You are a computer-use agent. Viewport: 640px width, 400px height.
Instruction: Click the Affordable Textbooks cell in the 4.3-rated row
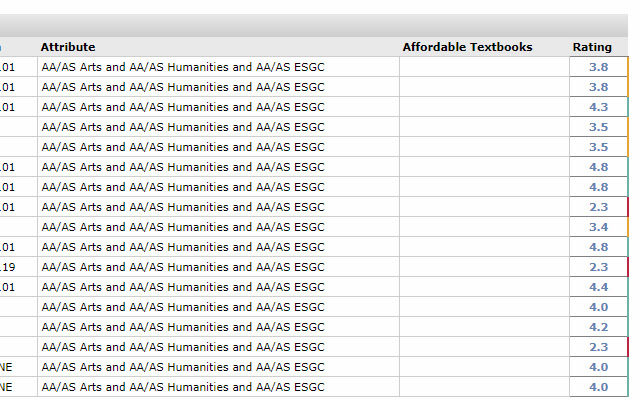(x=484, y=107)
